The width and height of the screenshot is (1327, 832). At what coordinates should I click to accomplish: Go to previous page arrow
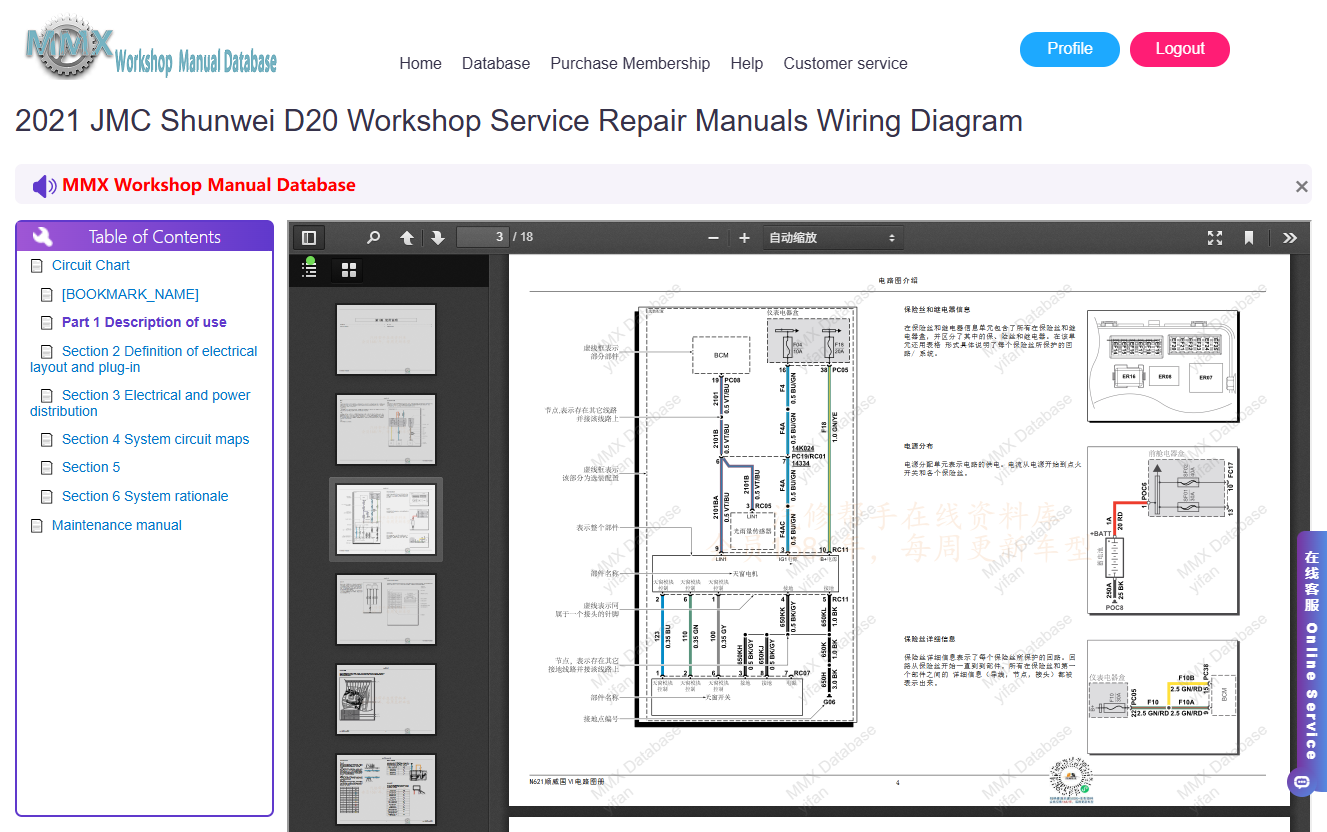(x=407, y=238)
